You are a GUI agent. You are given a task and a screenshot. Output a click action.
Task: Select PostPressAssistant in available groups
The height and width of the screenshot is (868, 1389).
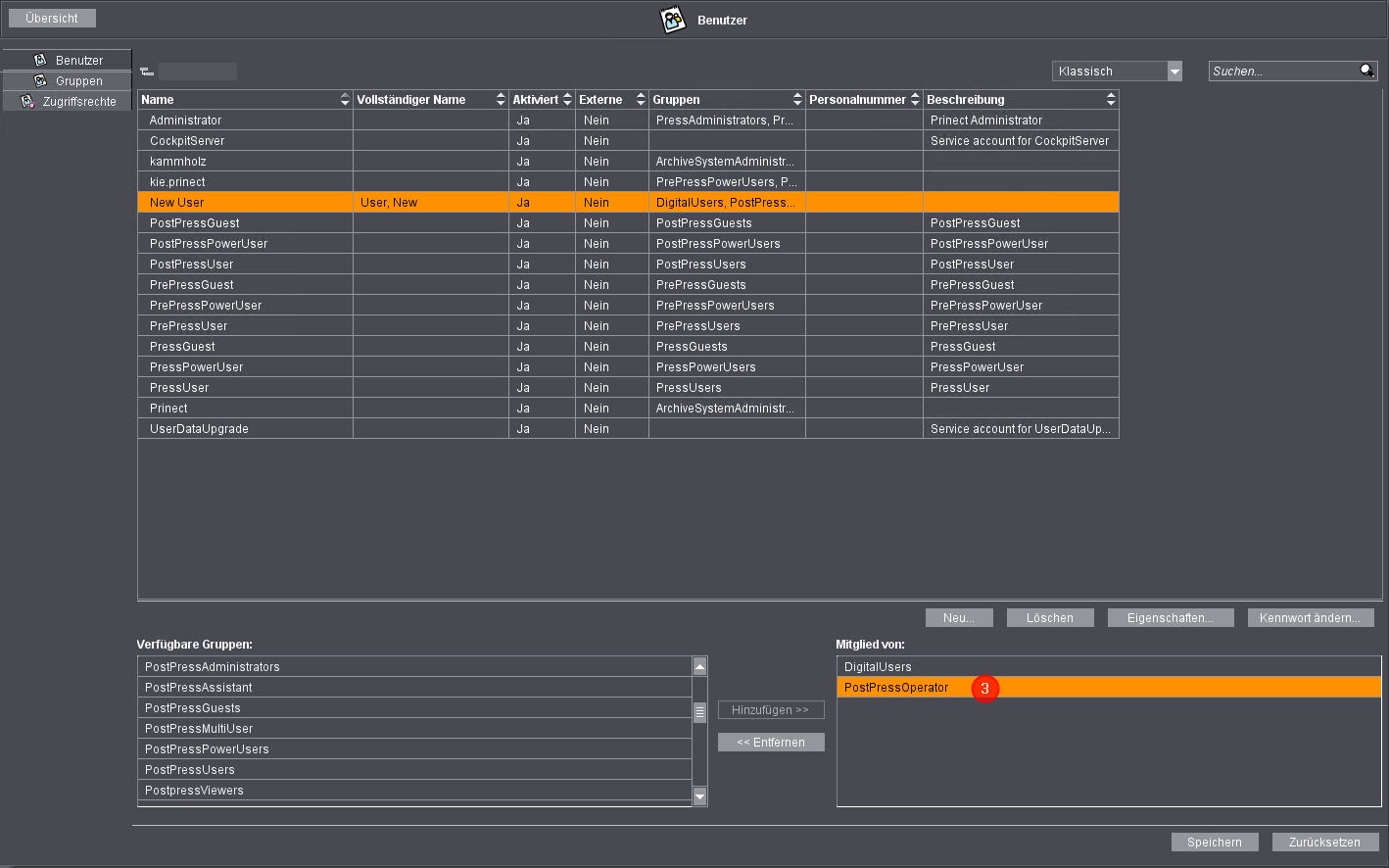414,687
